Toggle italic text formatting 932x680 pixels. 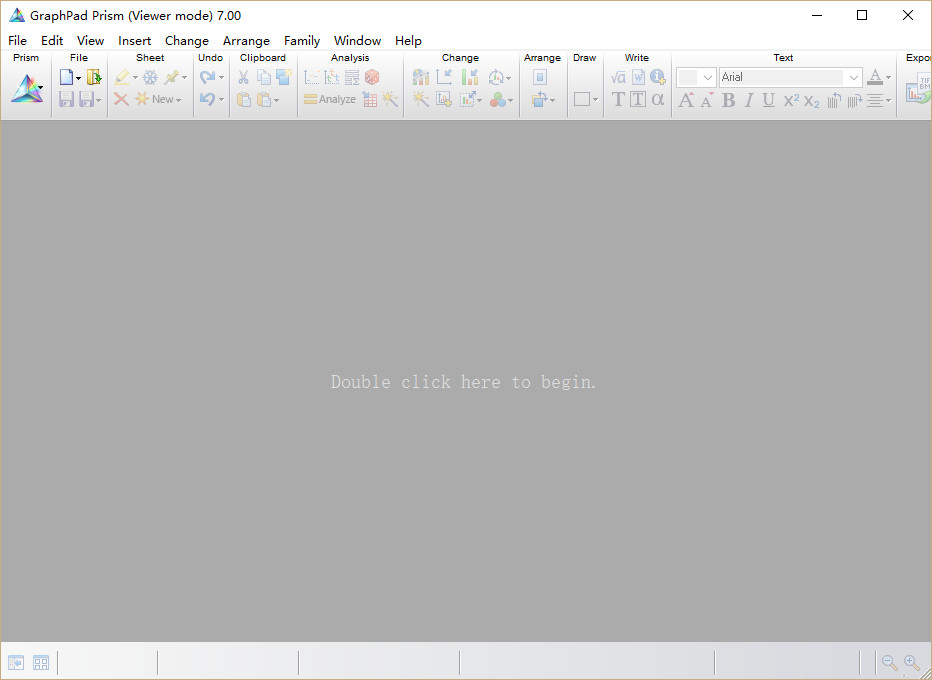point(748,100)
